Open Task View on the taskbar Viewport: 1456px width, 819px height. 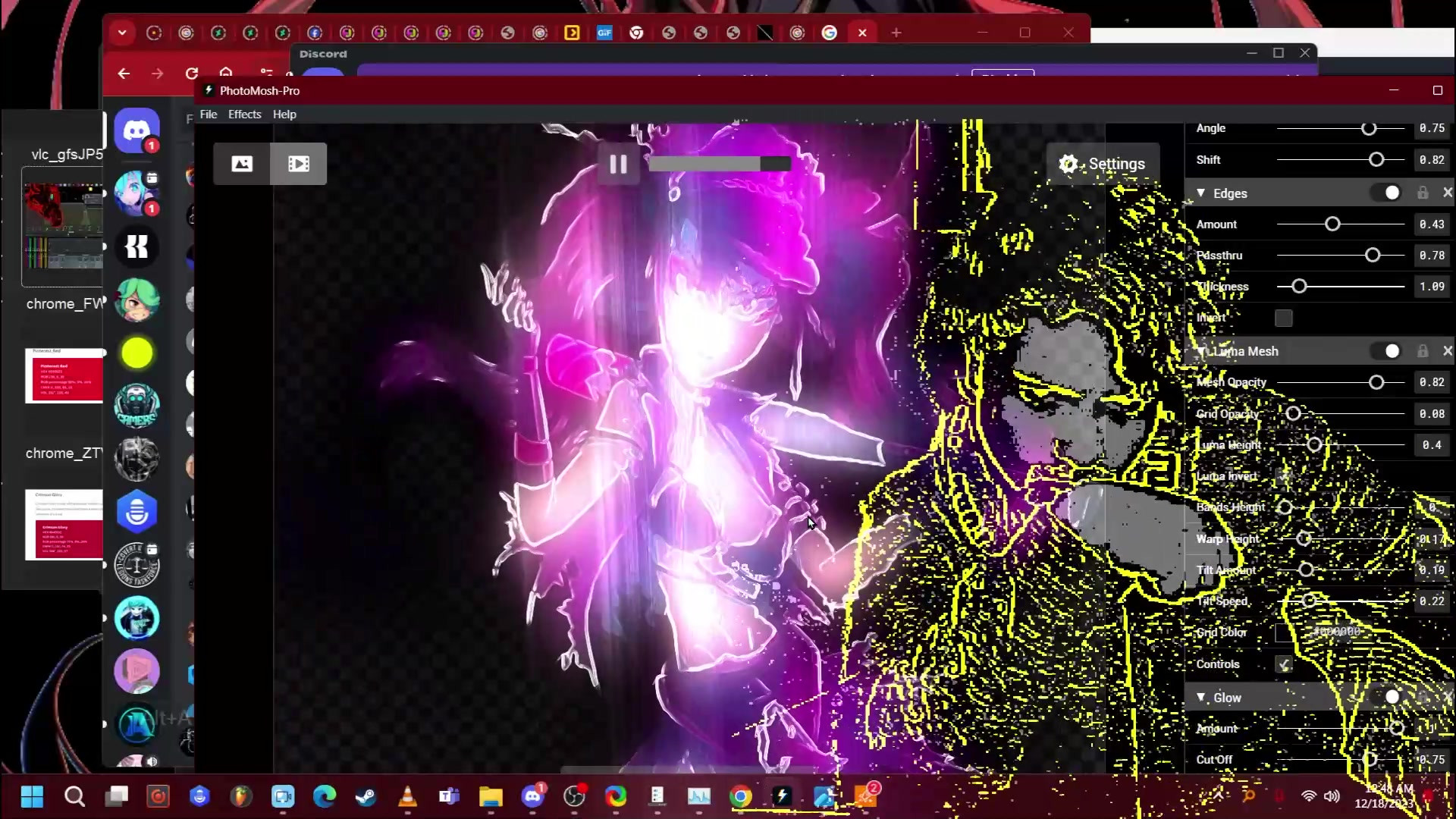pos(116,796)
